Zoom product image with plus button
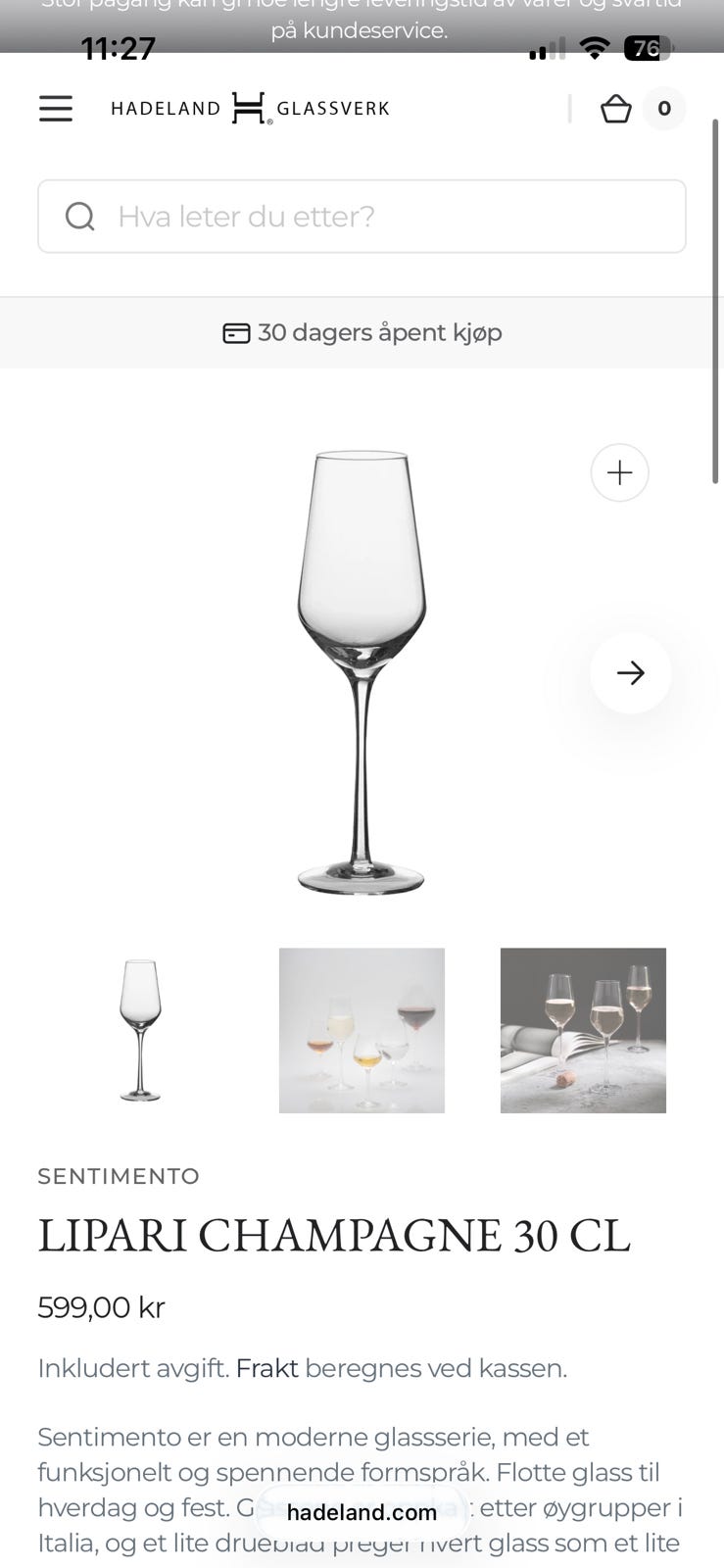 pos(619,472)
